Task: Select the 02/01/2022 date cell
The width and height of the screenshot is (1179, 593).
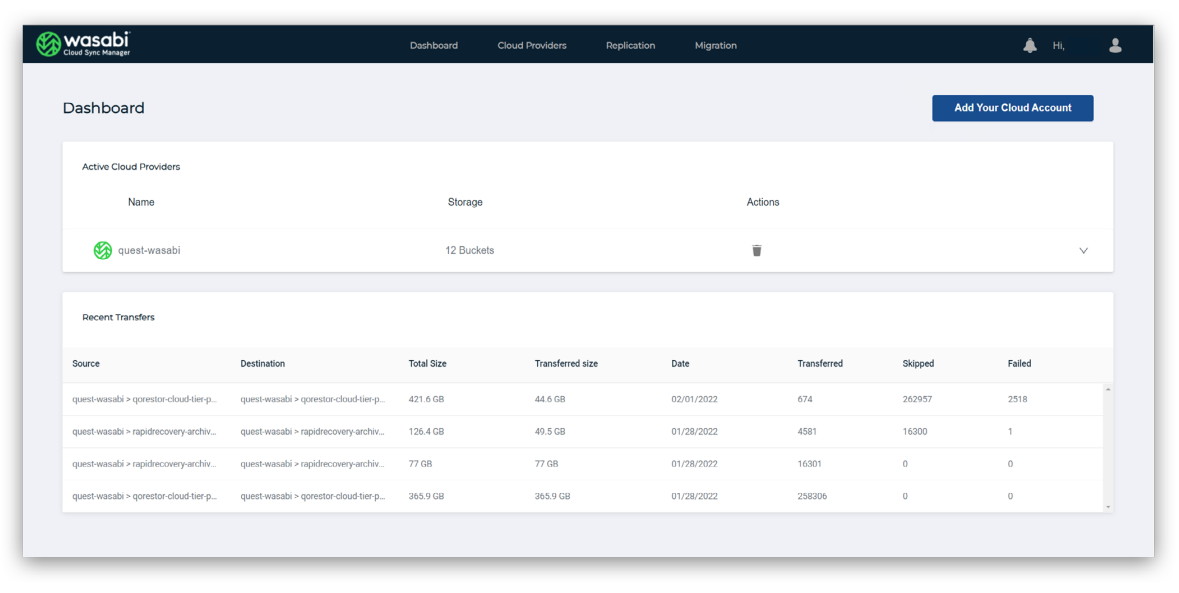Action: [694, 399]
